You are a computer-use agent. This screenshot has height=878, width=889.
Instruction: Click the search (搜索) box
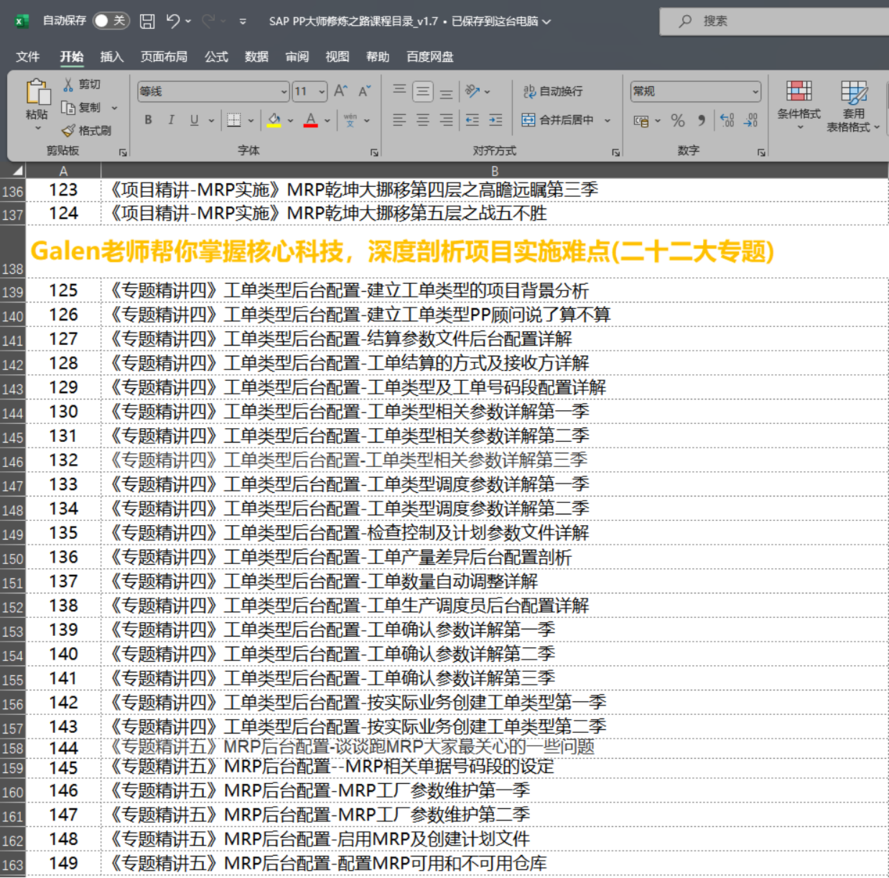point(774,22)
